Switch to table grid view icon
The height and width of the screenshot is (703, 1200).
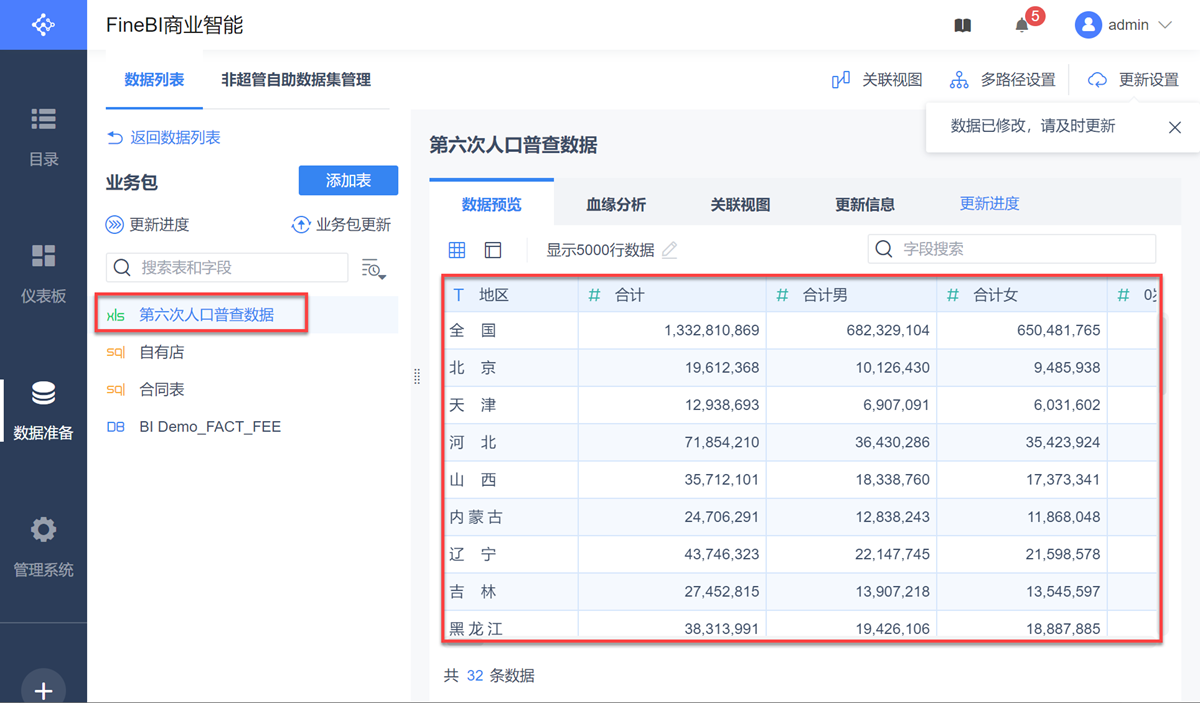click(x=457, y=250)
